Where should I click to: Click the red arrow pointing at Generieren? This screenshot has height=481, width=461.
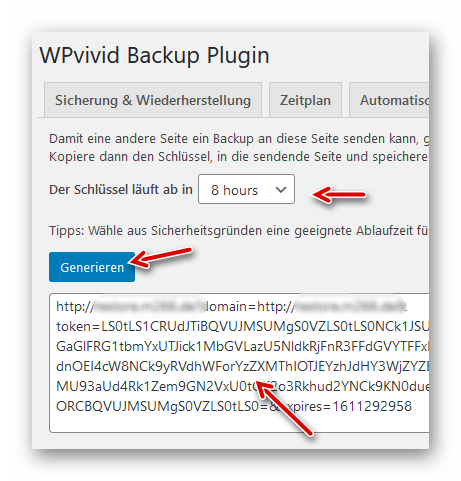click(x=162, y=257)
